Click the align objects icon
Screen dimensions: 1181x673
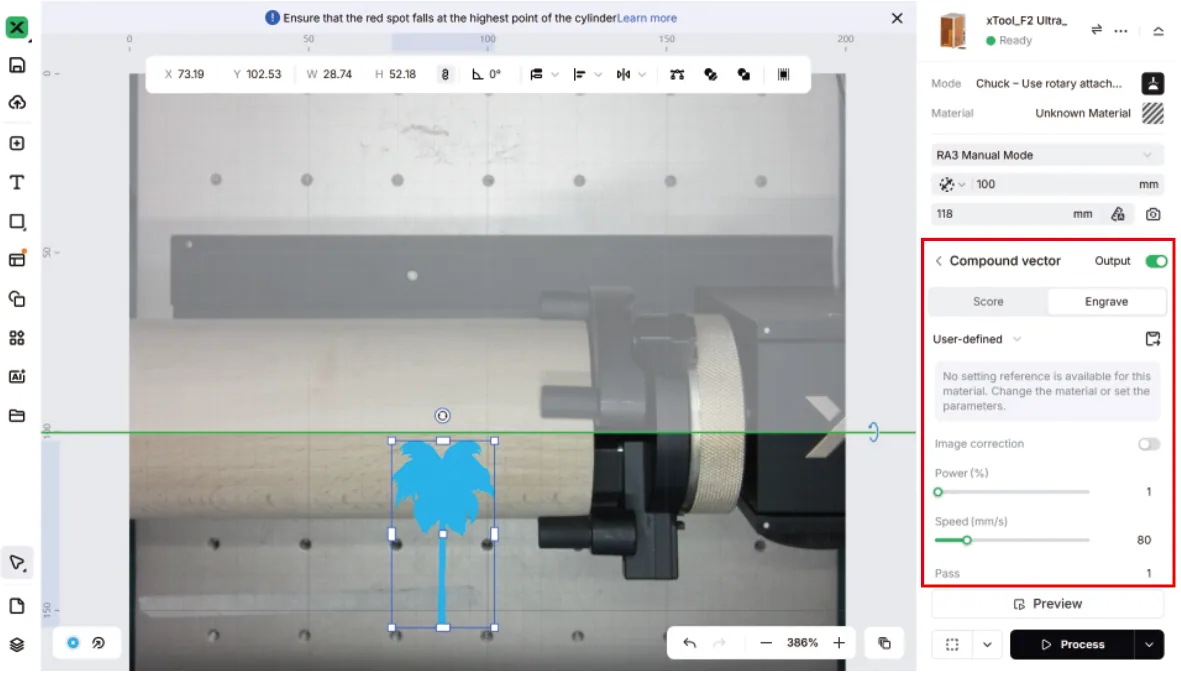[579, 74]
